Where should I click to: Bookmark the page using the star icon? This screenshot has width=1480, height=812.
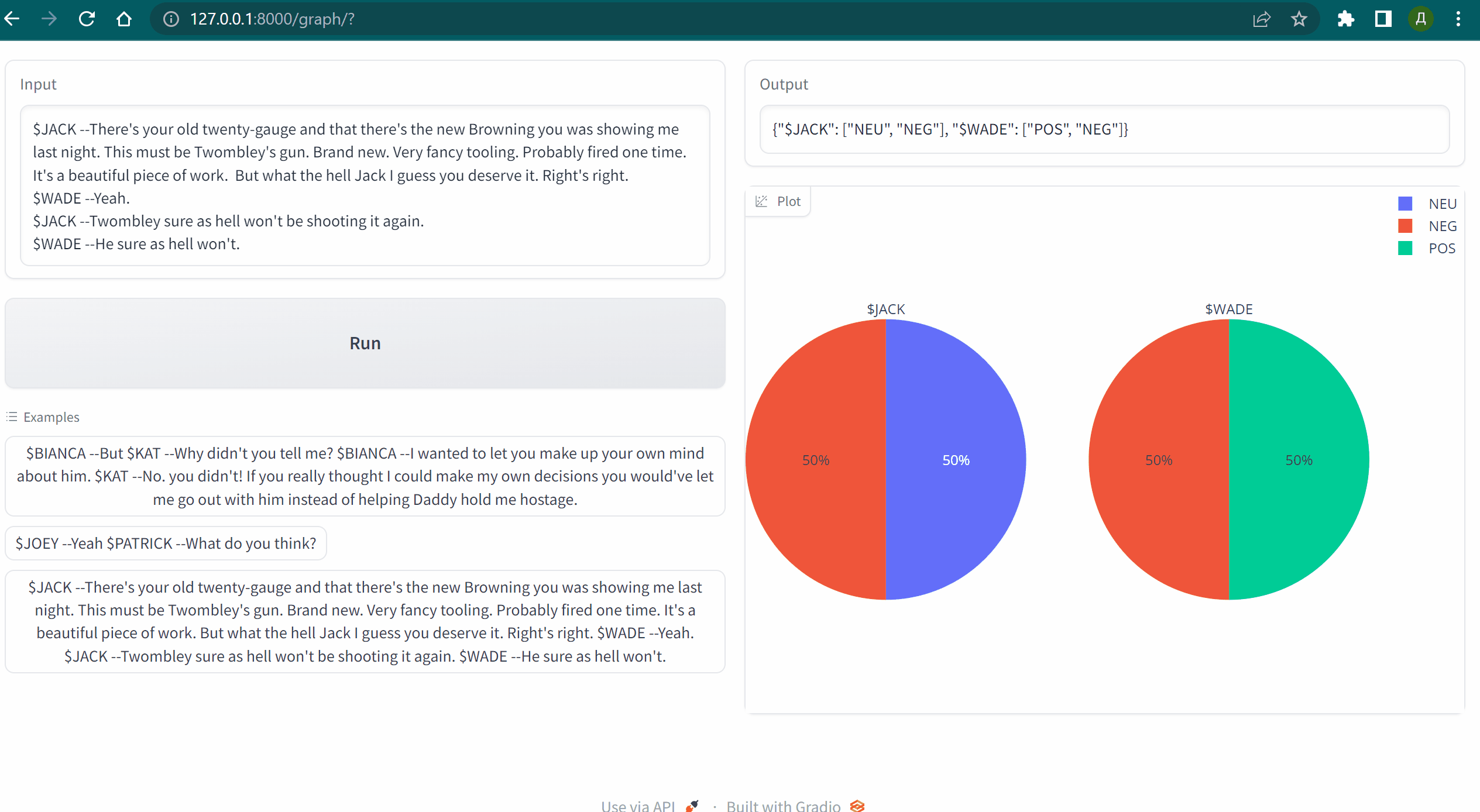(x=1299, y=18)
